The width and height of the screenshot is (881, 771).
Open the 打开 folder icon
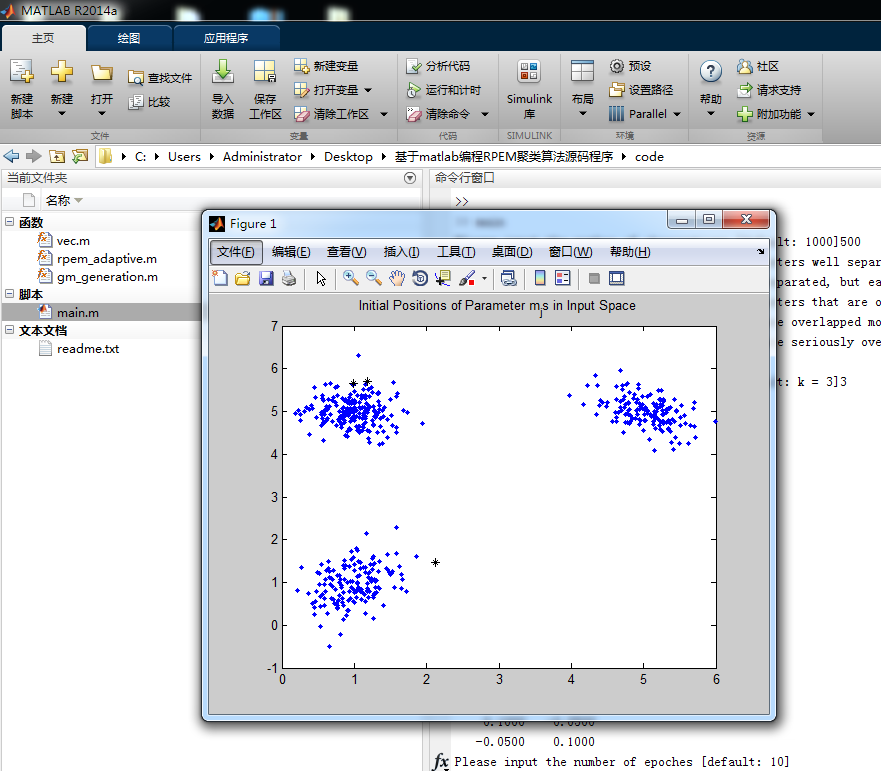(102, 72)
